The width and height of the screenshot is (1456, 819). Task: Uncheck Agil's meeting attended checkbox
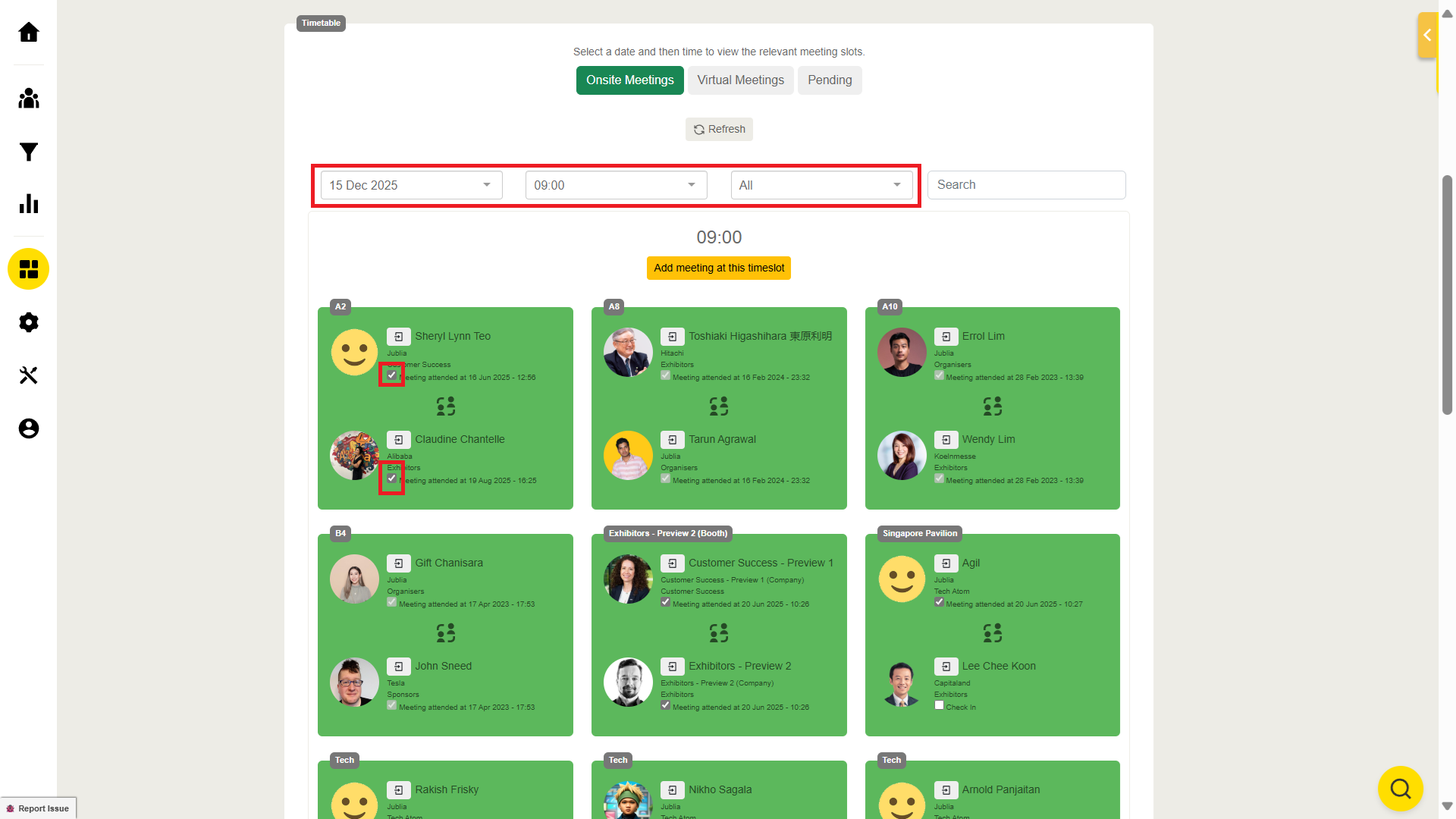(x=939, y=602)
